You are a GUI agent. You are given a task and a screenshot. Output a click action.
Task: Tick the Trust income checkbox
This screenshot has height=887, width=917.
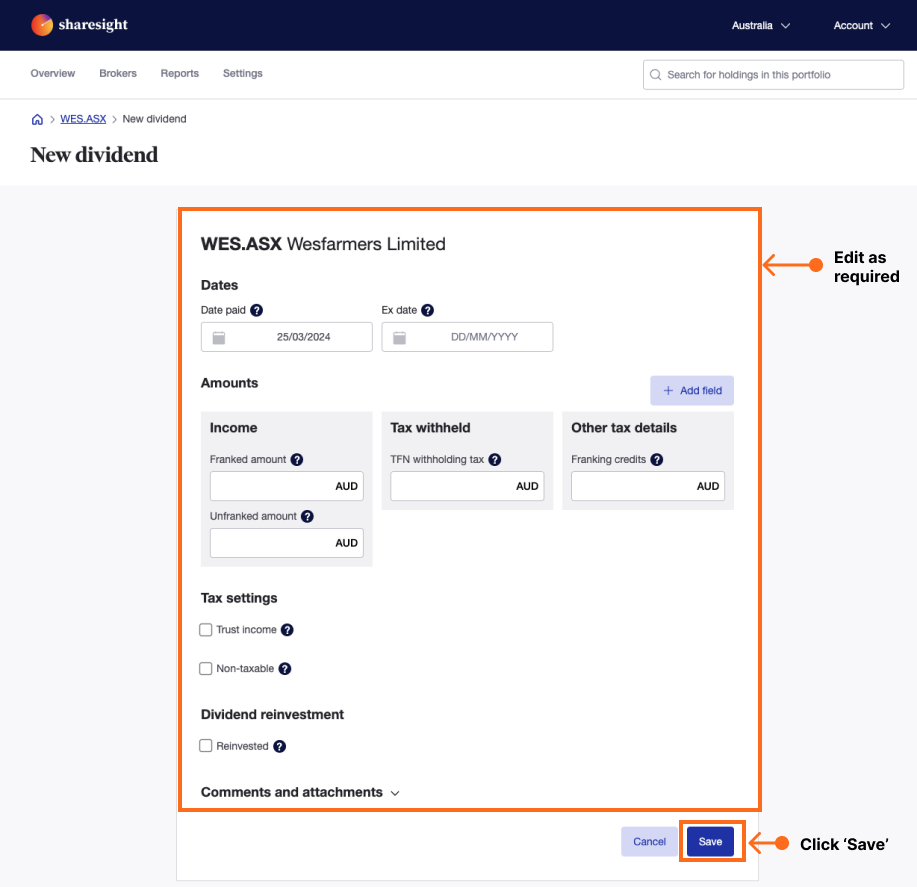[206, 630]
